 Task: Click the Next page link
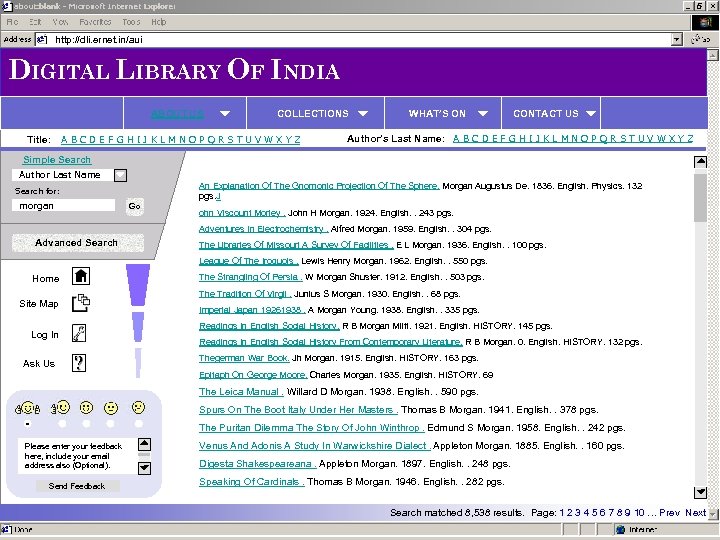click(x=695, y=512)
